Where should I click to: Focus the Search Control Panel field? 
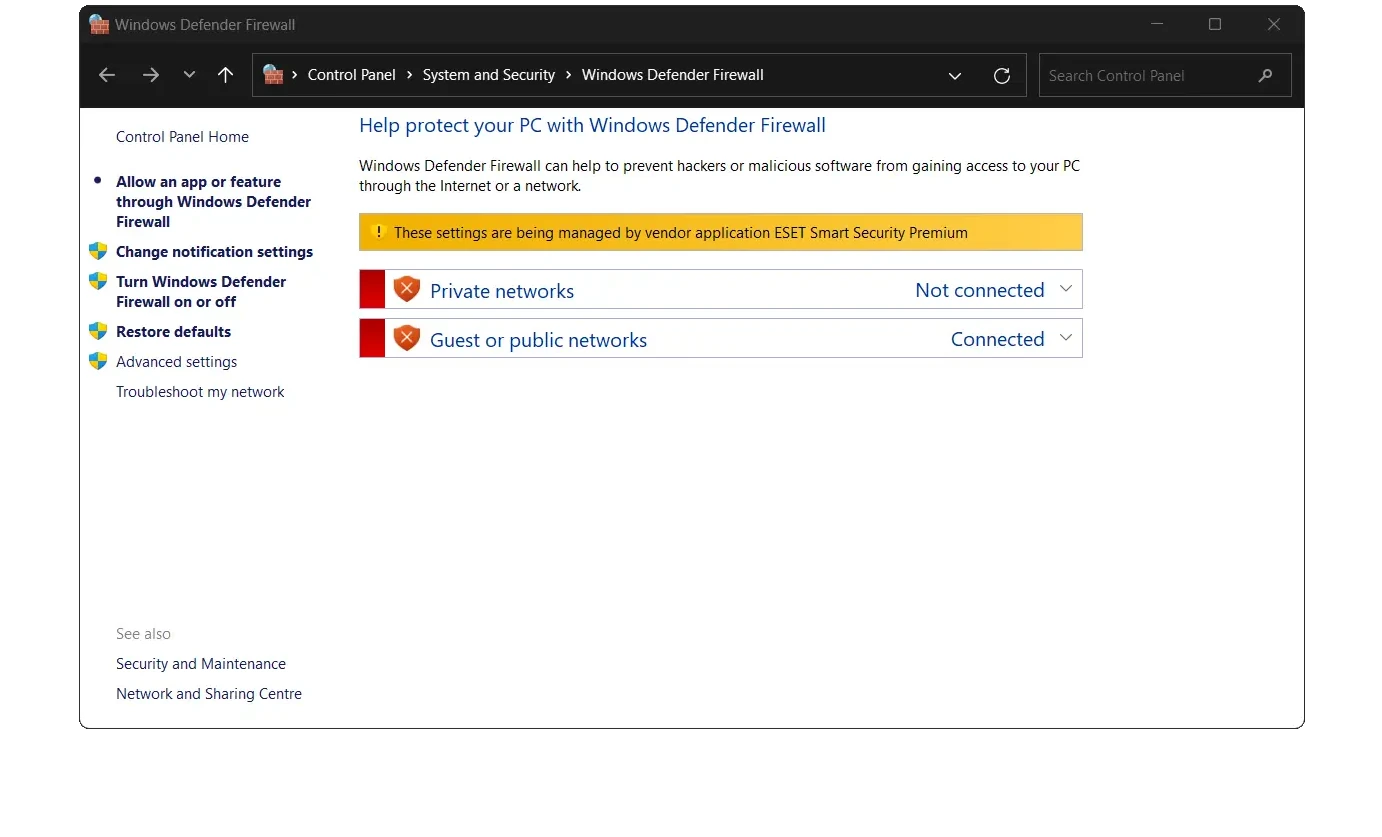[x=1165, y=75]
